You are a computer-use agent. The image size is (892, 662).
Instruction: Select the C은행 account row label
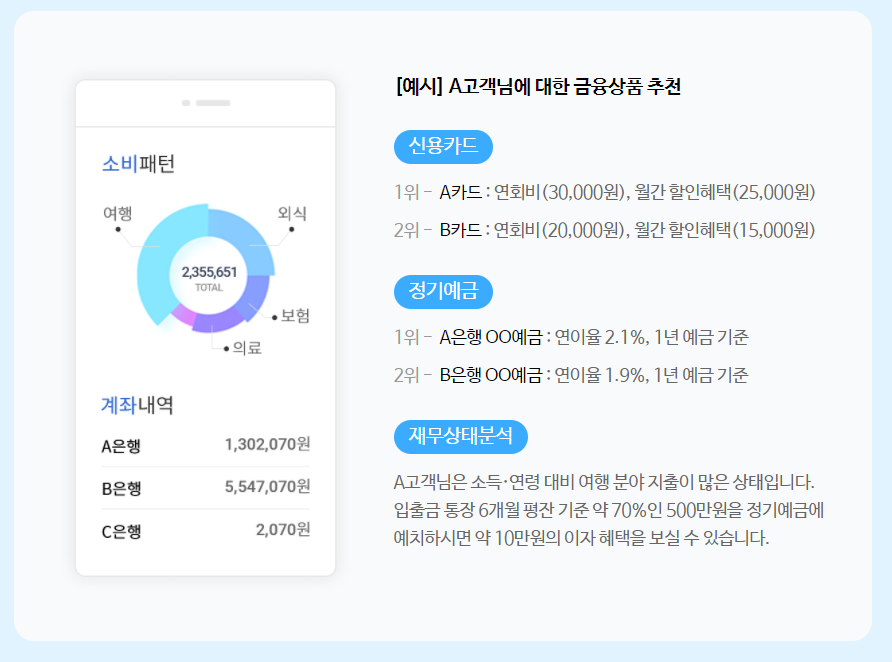pos(121,531)
